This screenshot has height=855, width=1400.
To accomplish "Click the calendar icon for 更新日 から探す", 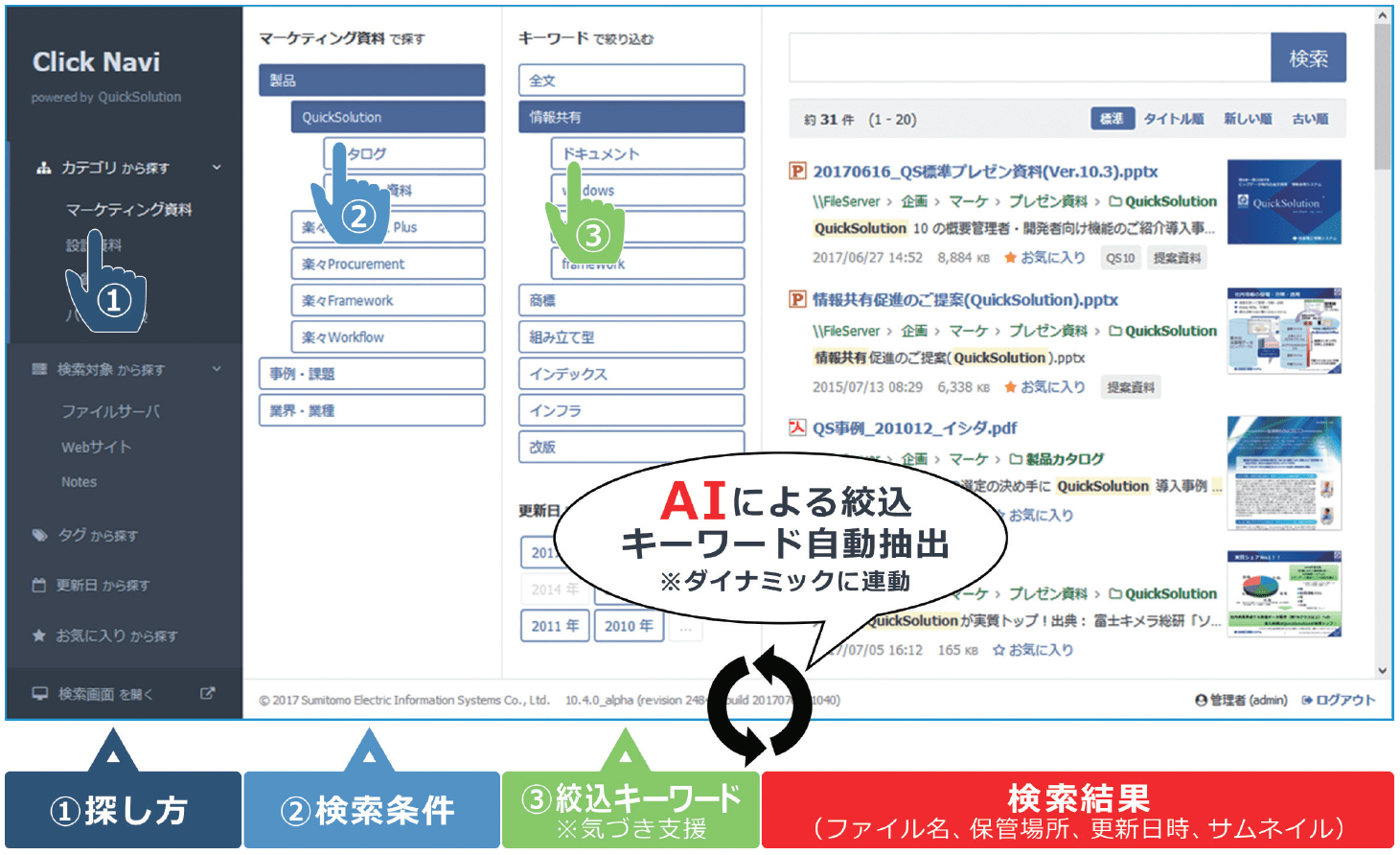I will [39, 585].
